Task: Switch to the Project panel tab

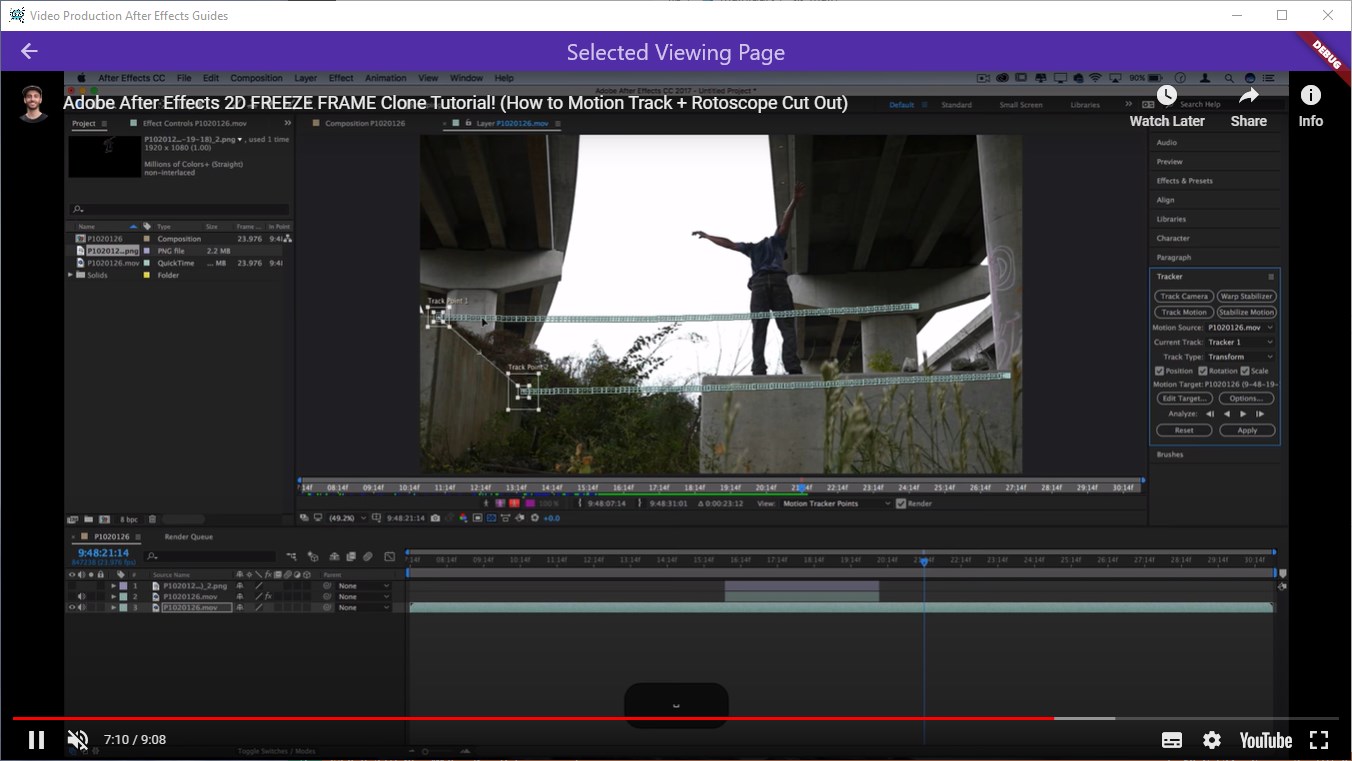Action: (84, 124)
